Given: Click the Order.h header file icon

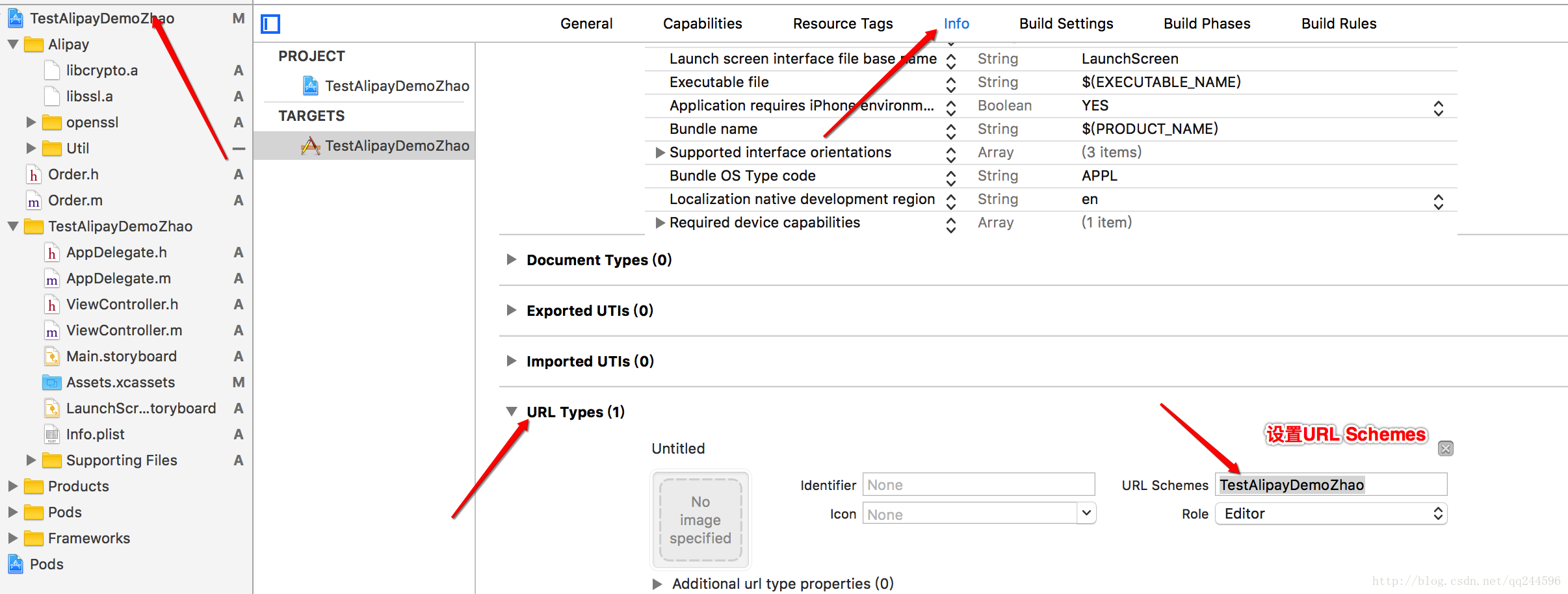Looking at the screenshot, I should [34, 174].
